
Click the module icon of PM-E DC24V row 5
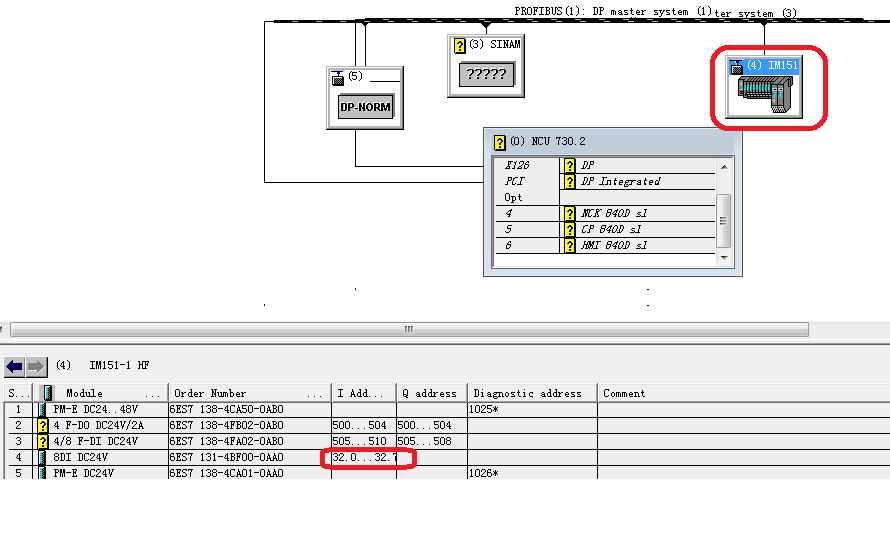coord(42,472)
